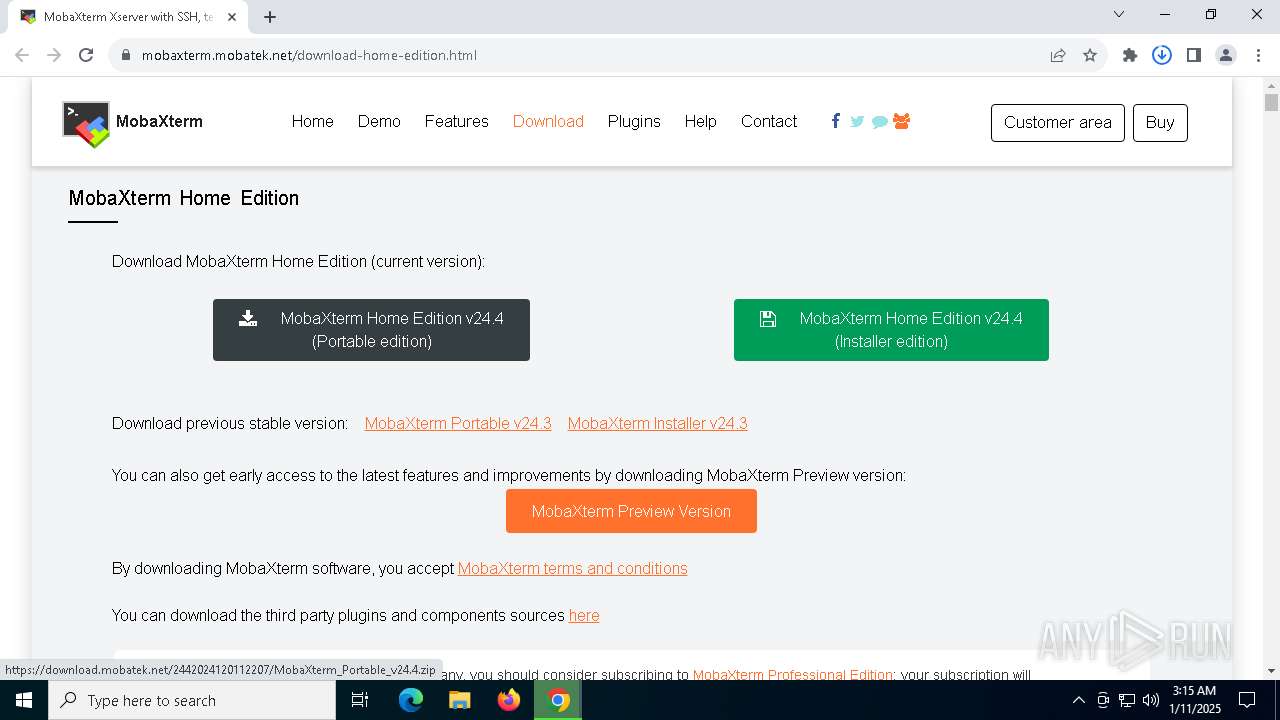Select the Download menu item
1280x720 pixels.
[x=548, y=121]
